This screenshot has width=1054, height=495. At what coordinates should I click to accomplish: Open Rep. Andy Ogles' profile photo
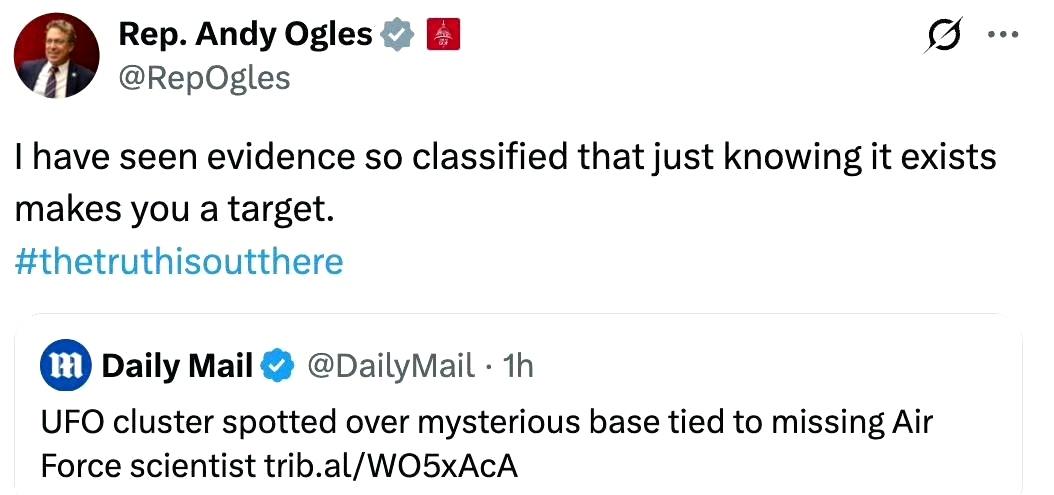tap(57, 56)
